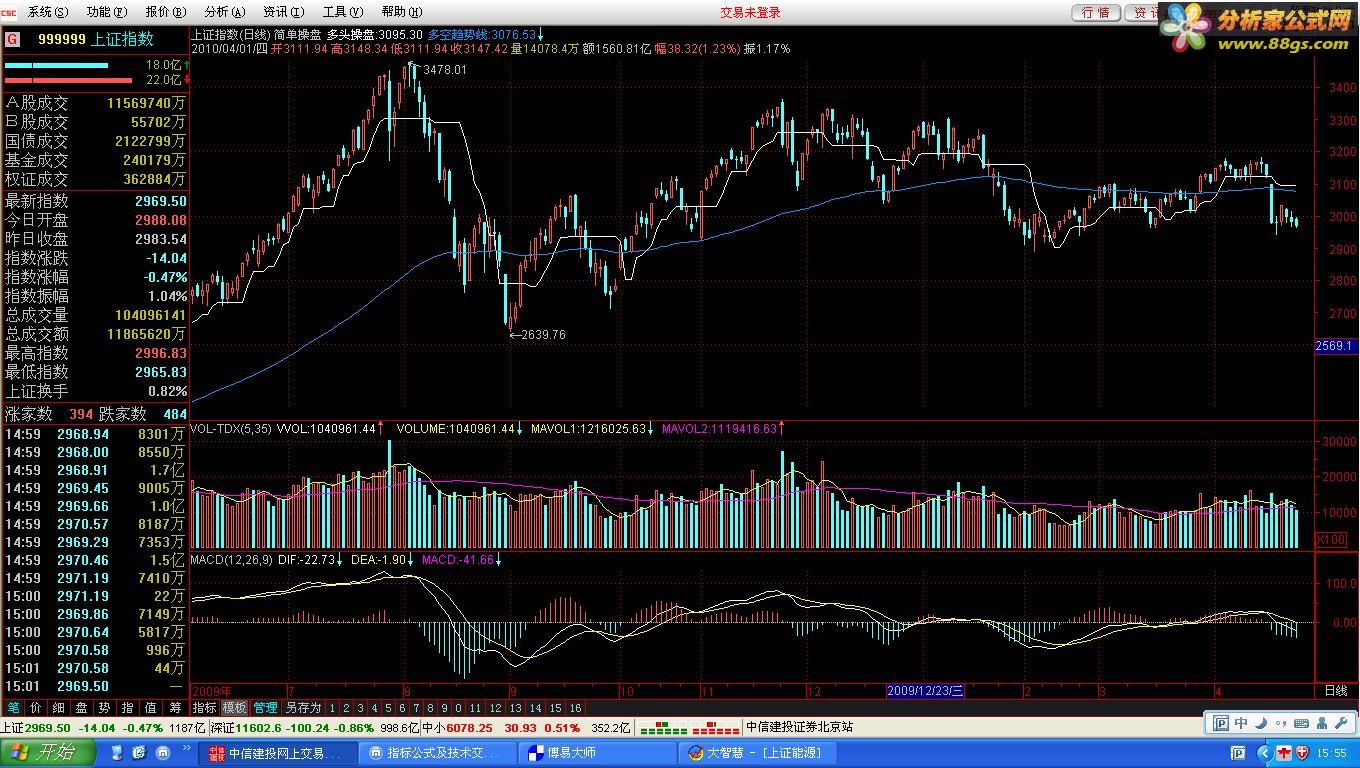
Task: Open the 分析(A) menu
Action: 224,12
